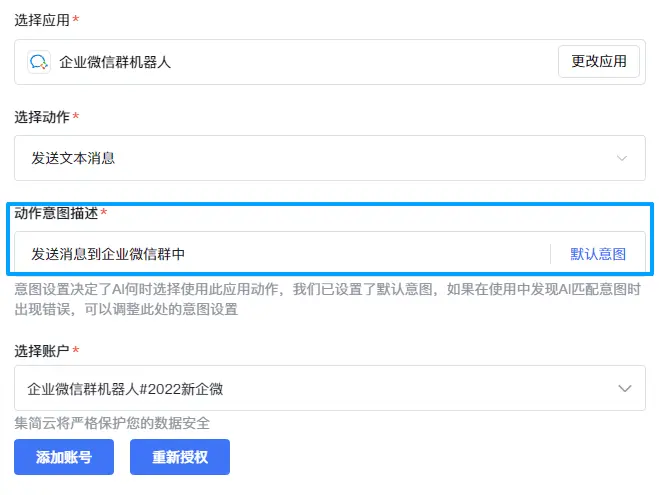Click the 企业微信群机器人 app name in the app field
Viewport: 659px width, 495px height.
point(115,62)
